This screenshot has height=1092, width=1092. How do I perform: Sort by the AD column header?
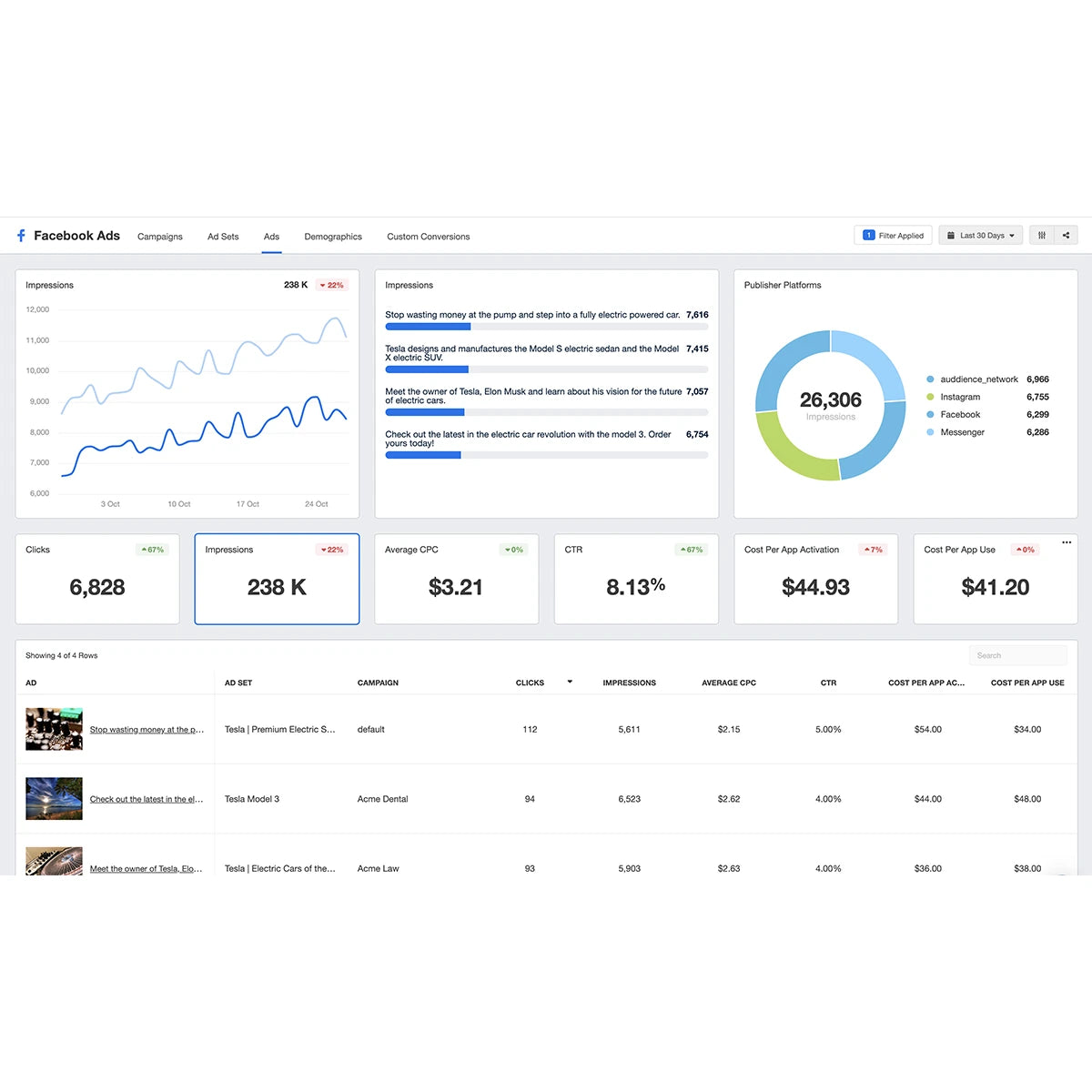point(31,682)
